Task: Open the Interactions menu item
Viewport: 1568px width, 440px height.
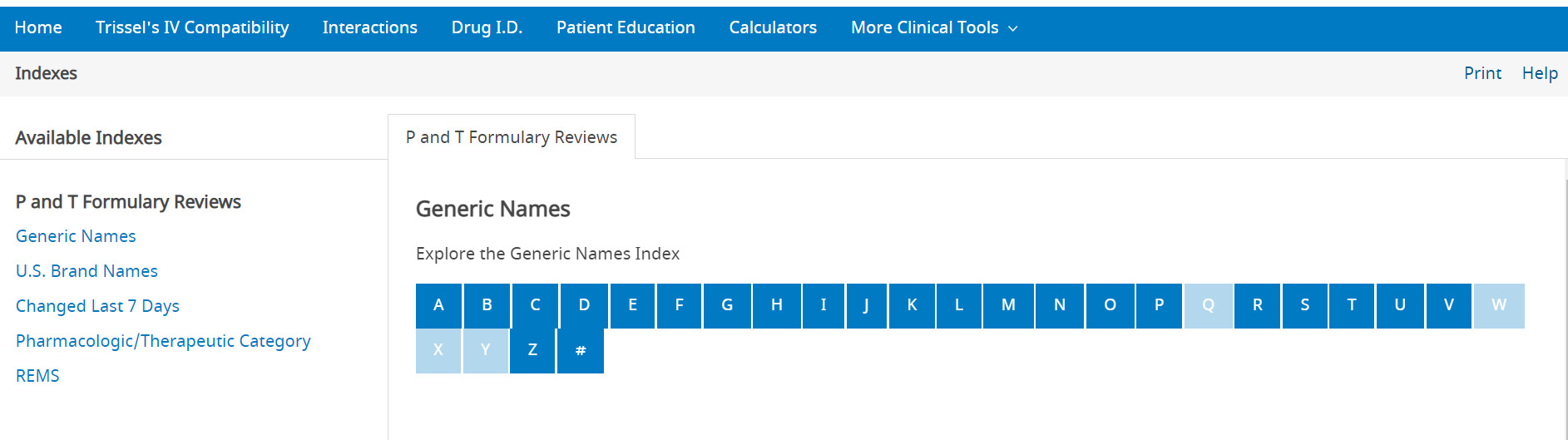Action: point(370,27)
